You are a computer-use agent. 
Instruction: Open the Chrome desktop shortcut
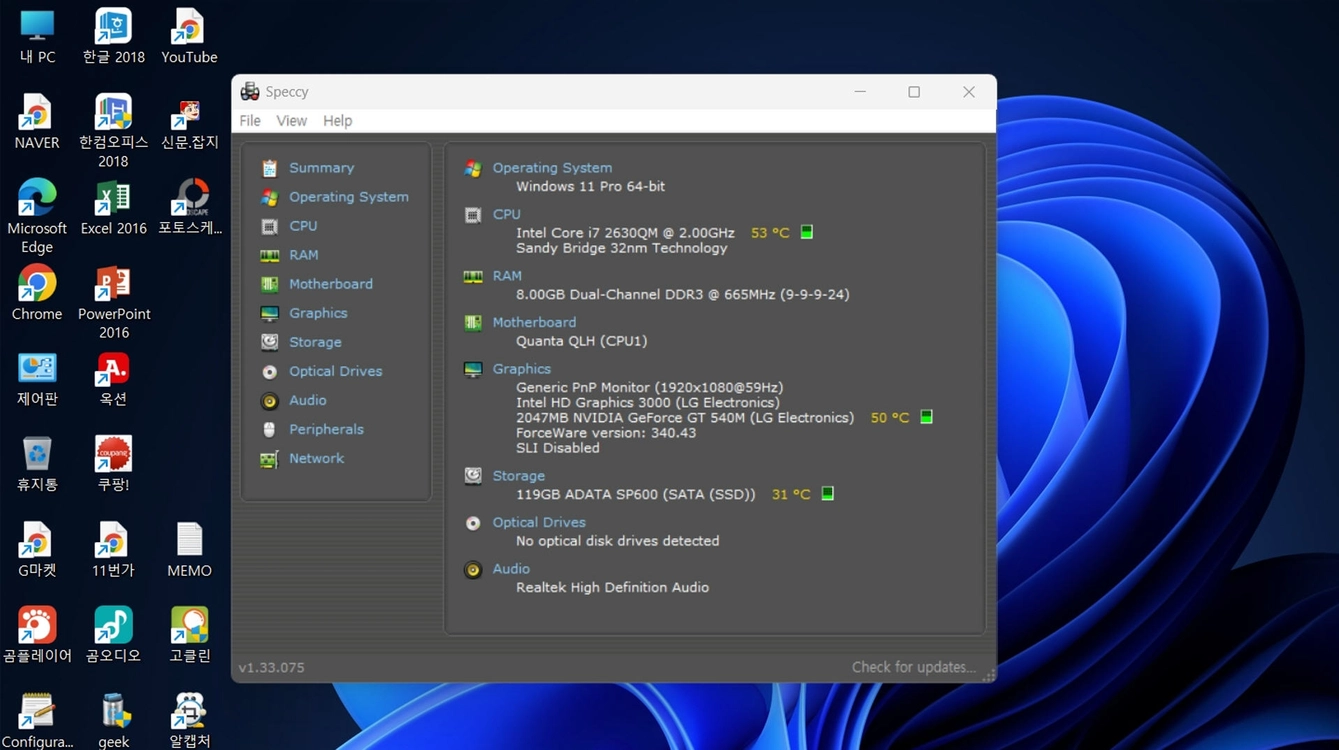[37, 293]
